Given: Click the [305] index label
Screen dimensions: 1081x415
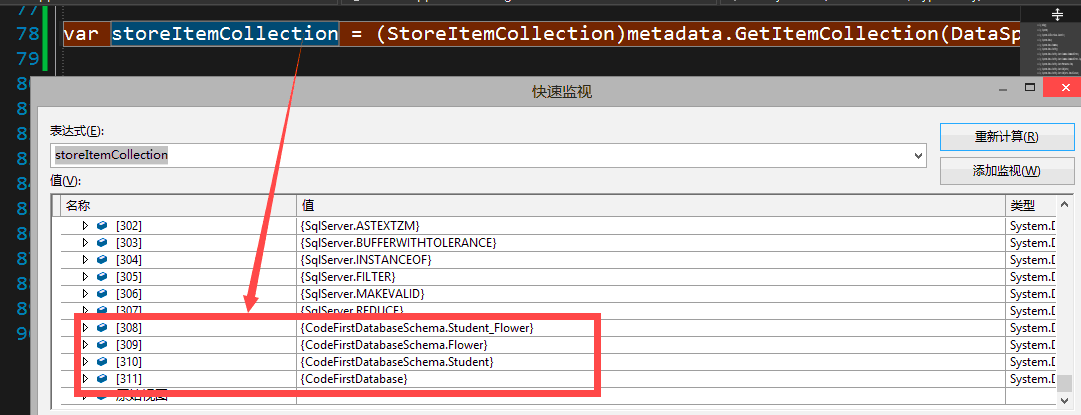Looking at the screenshot, I should click(x=128, y=276).
